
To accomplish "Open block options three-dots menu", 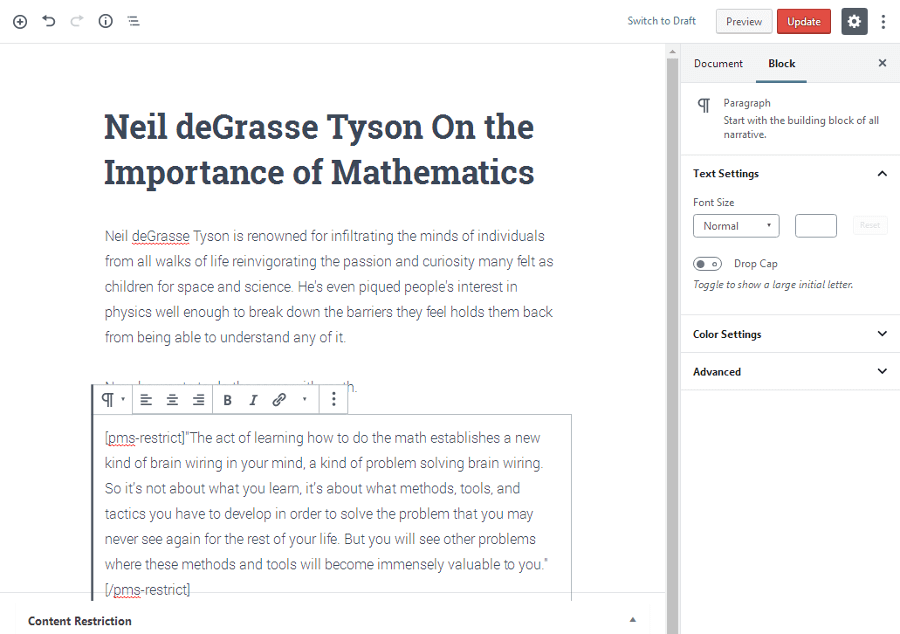I will (333, 399).
